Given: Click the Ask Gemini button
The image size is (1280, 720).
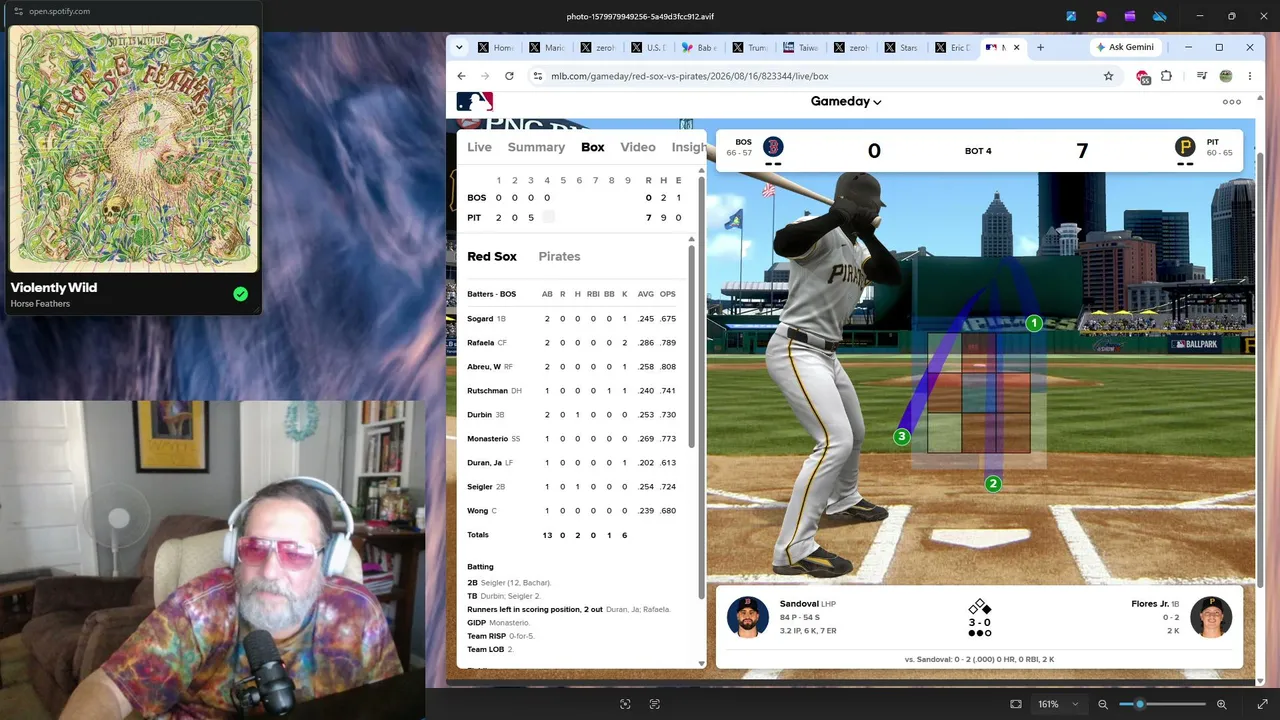Looking at the screenshot, I should coord(1125,47).
